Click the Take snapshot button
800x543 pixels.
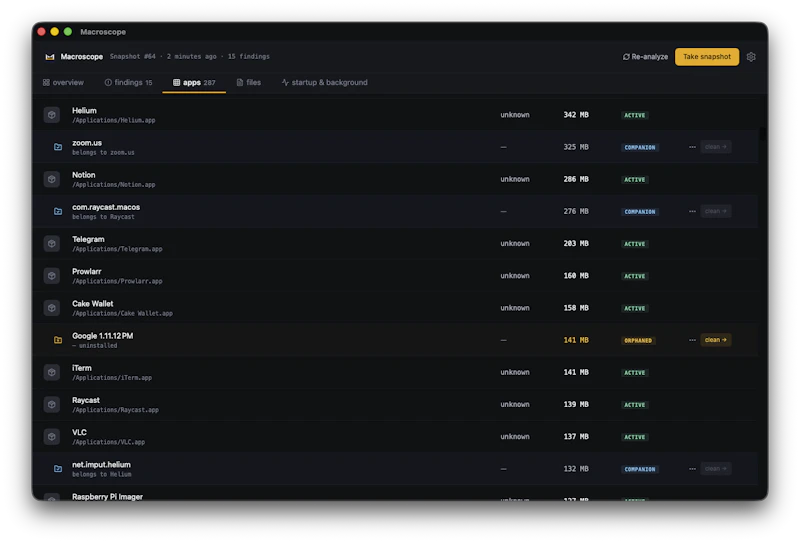tap(707, 57)
